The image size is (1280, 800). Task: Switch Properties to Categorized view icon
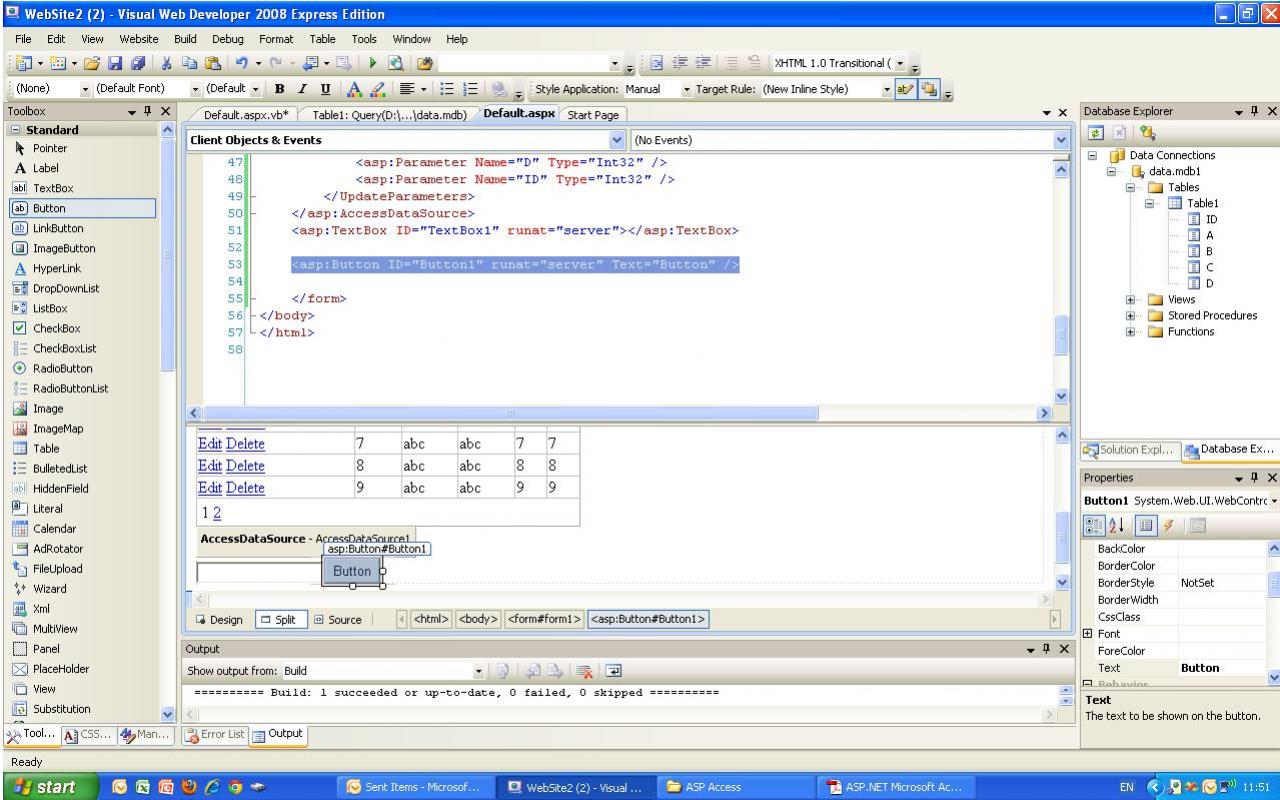tap(1096, 525)
